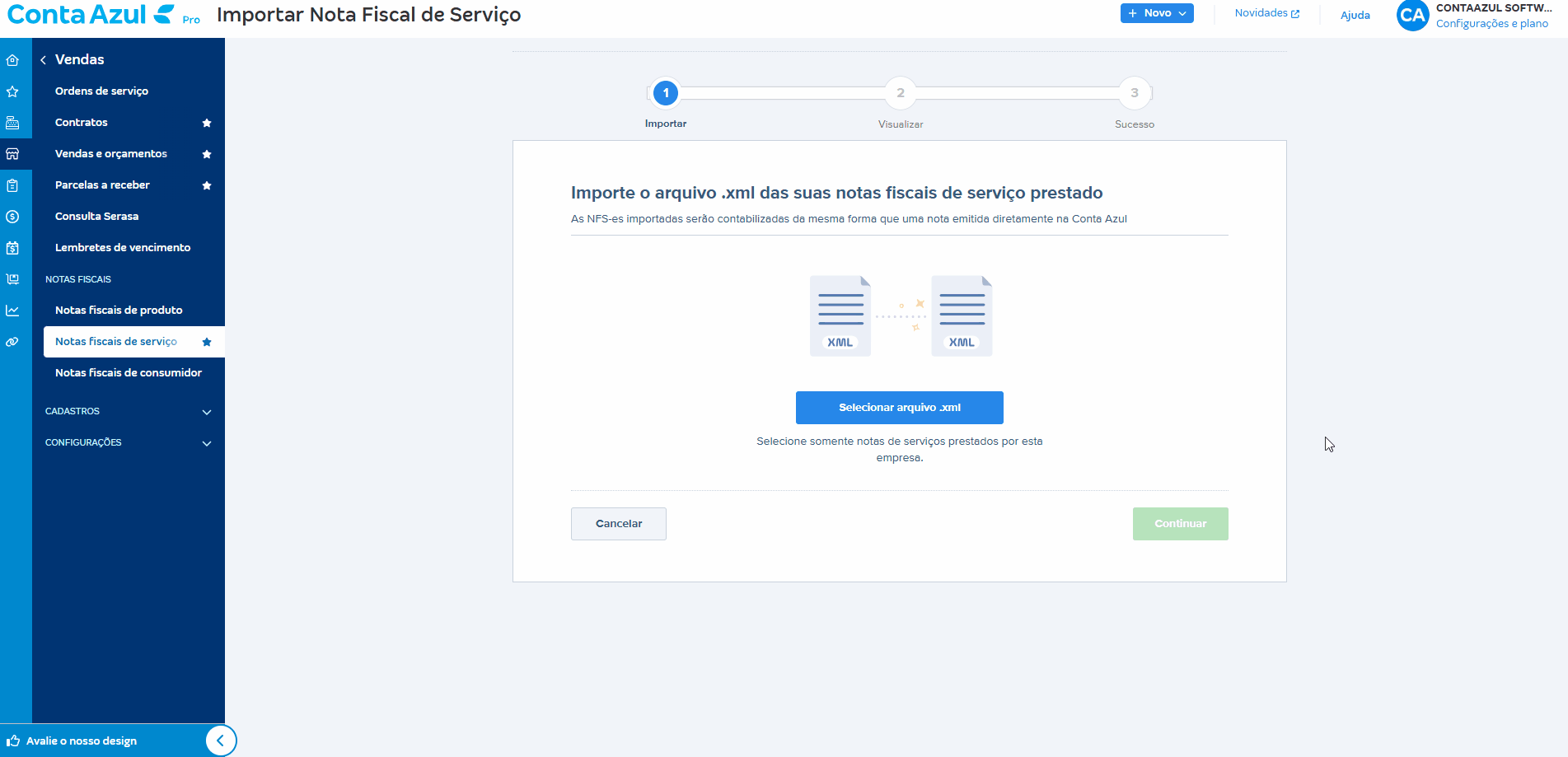Image resolution: width=1568 pixels, height=757 pixels.
Task: Select step 2 Visualizar on the progress bar
Action: click(900, 93)
